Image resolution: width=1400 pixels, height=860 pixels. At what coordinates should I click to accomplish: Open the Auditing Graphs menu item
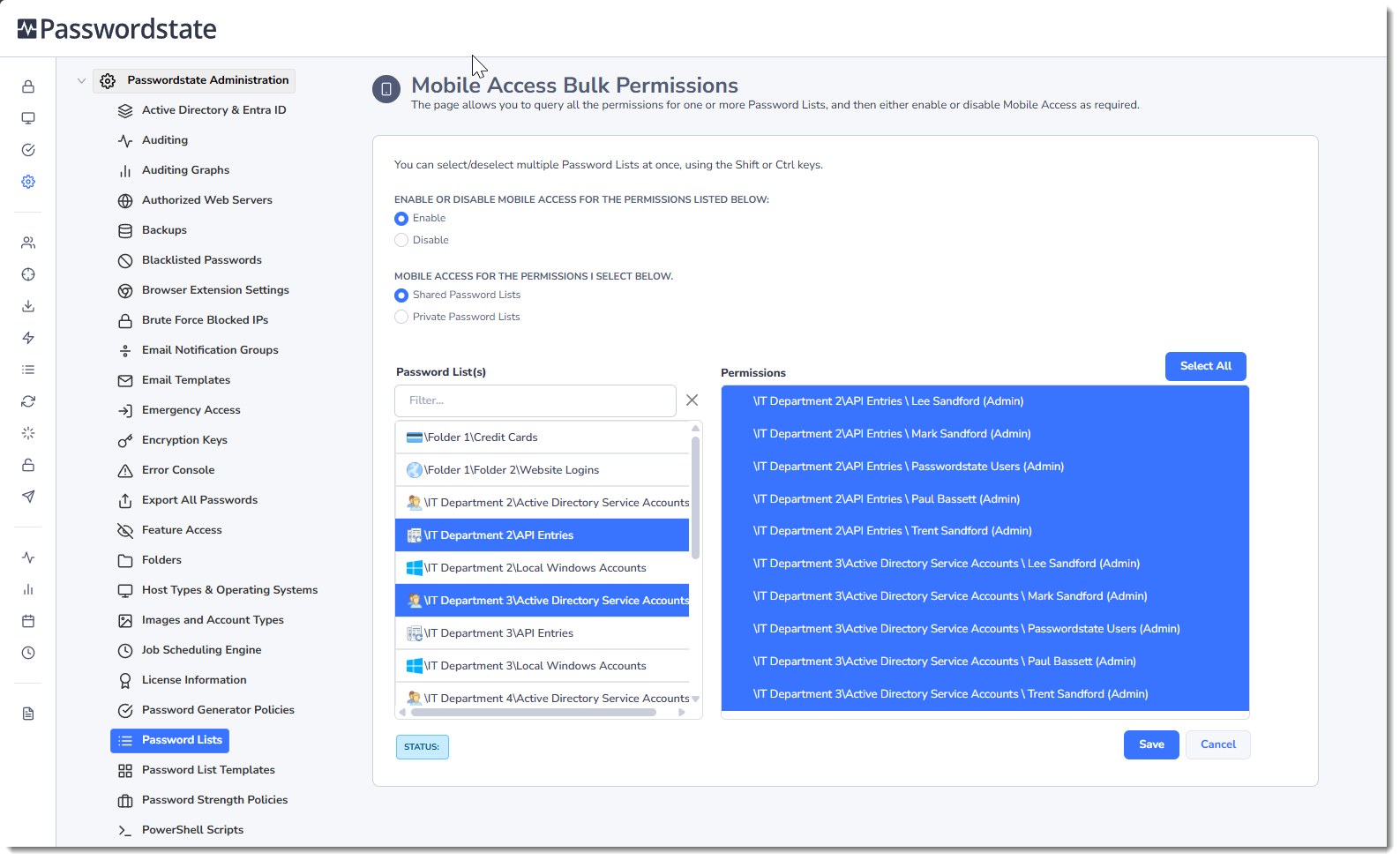185,170
